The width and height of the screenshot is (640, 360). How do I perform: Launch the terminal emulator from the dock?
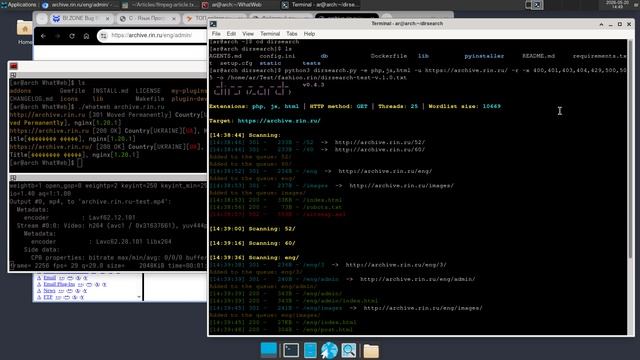pyautogui.click(x=291, y=350)
